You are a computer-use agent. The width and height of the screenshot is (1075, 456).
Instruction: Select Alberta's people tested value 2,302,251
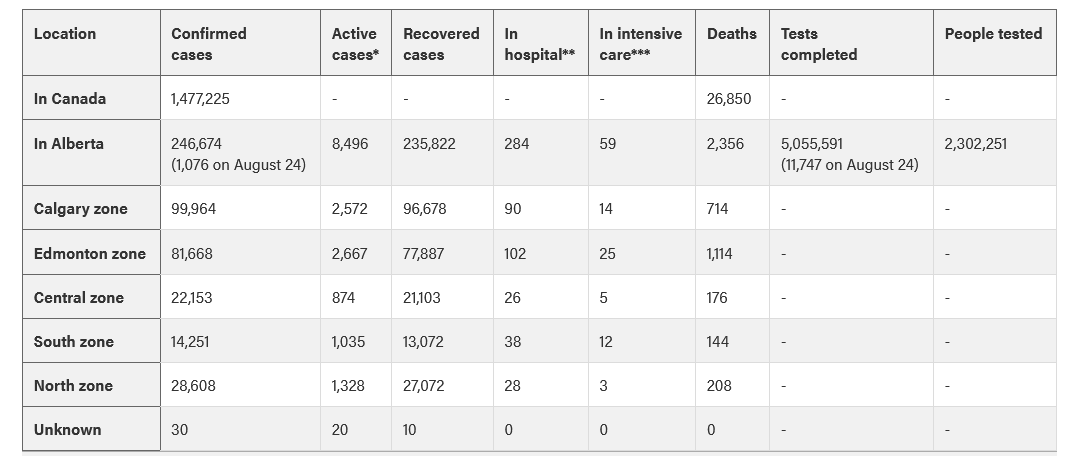tap(976, 144)
